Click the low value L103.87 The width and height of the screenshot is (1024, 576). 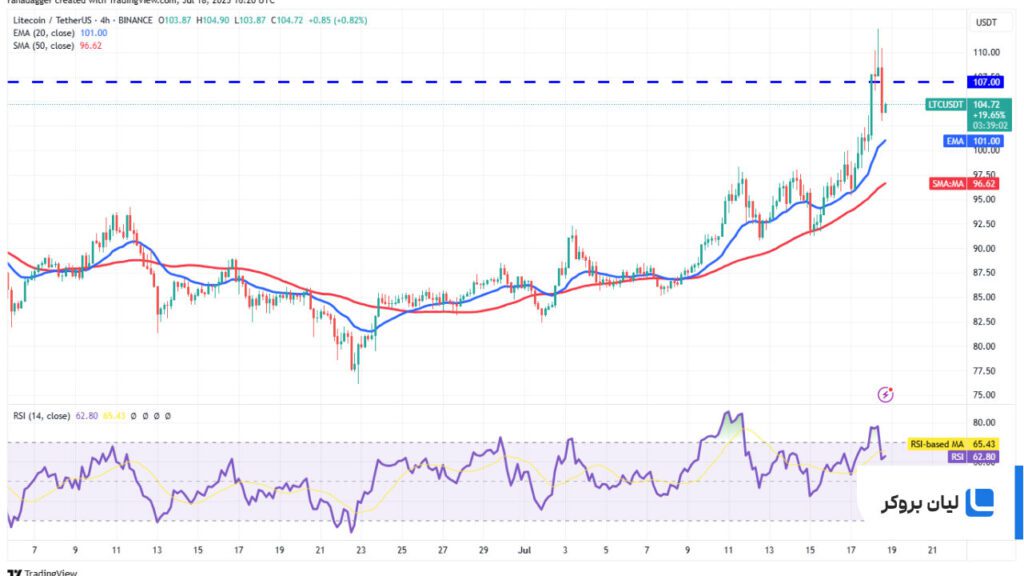[249, 20]
